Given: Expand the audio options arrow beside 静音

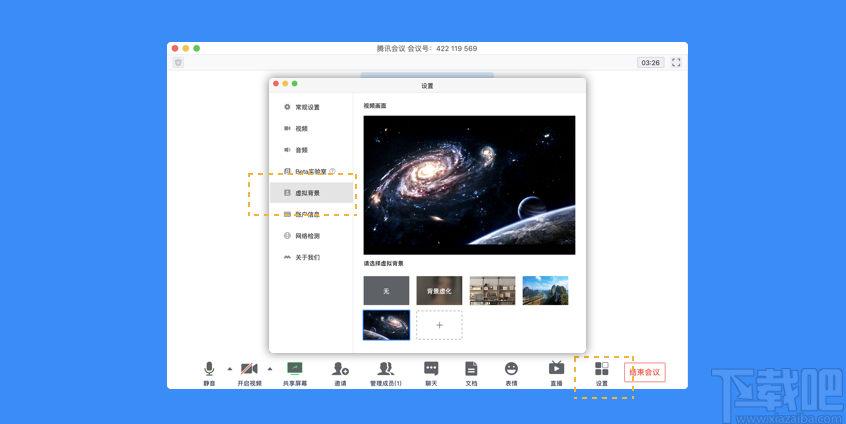Looking at the screenshot, I should point(230,369).
